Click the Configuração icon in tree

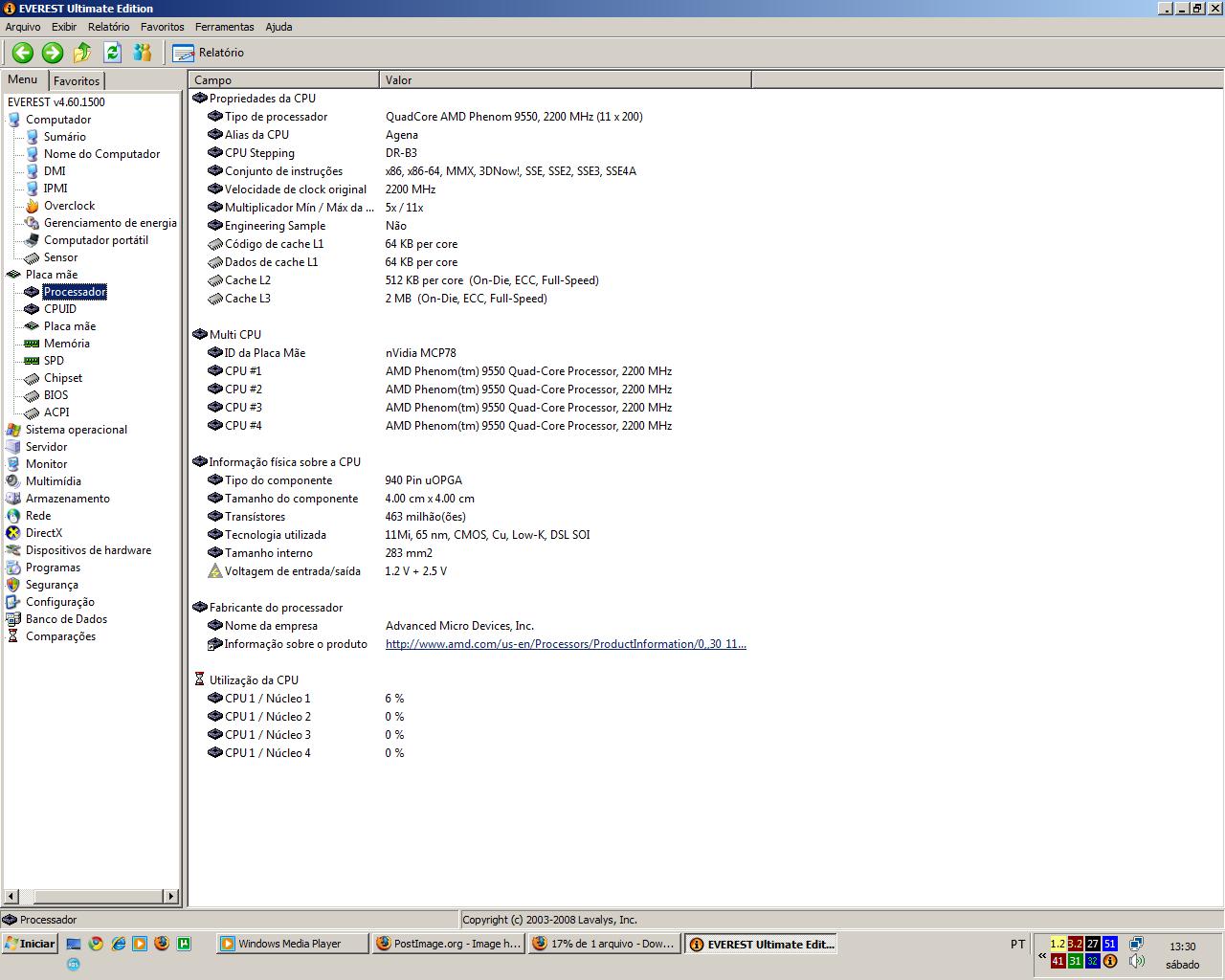pos(13,602)
